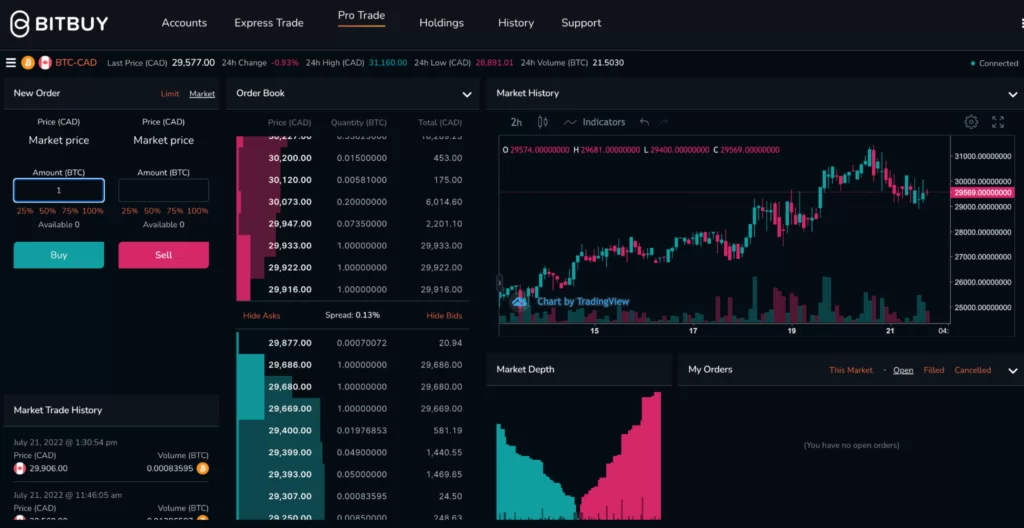Click the ask row priced 30,073.00

click(352, 202)
